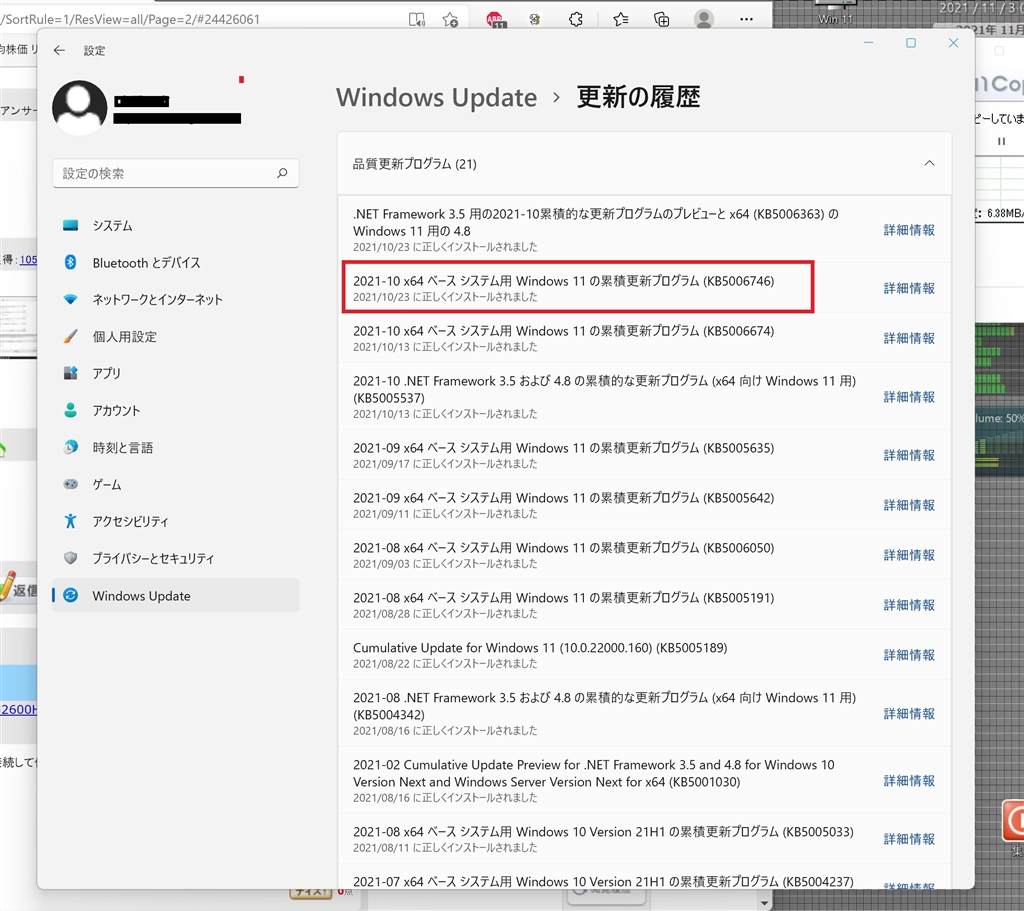Click the accessibility figure icon
Image resolution: width=1024 pixels, height=911 pixels.
point(71,521)
